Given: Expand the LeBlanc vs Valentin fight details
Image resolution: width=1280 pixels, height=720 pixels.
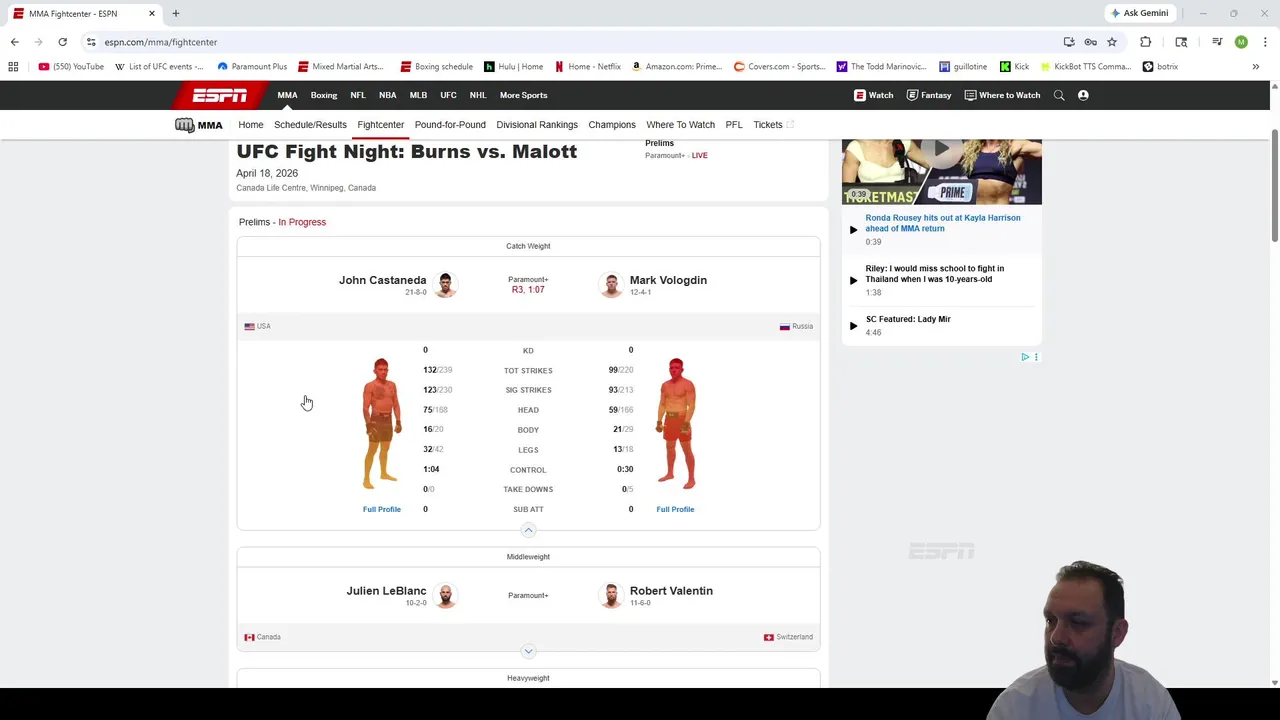Looking at the screenshot, I should (528, 651).
